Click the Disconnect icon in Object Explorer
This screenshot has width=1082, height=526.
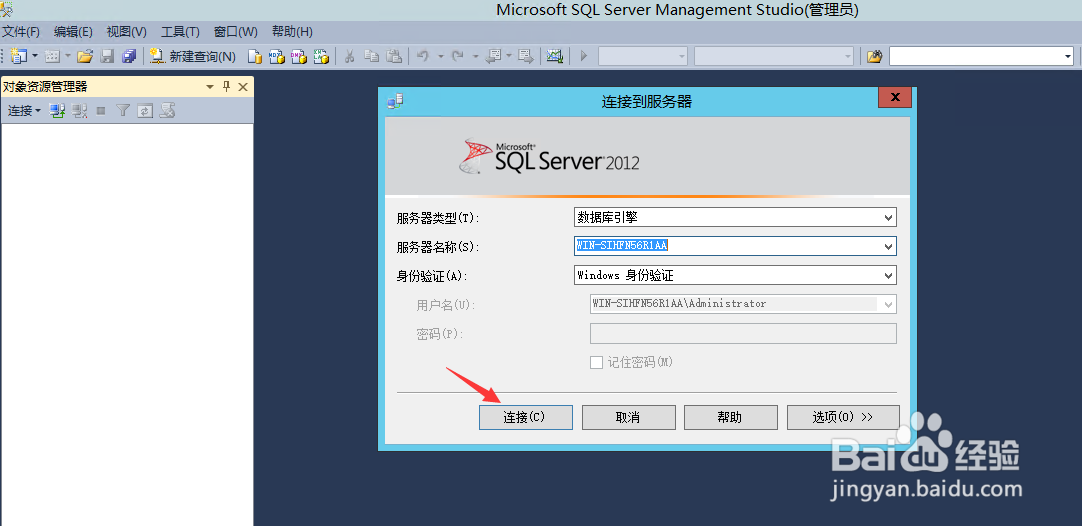coord(79,110)
